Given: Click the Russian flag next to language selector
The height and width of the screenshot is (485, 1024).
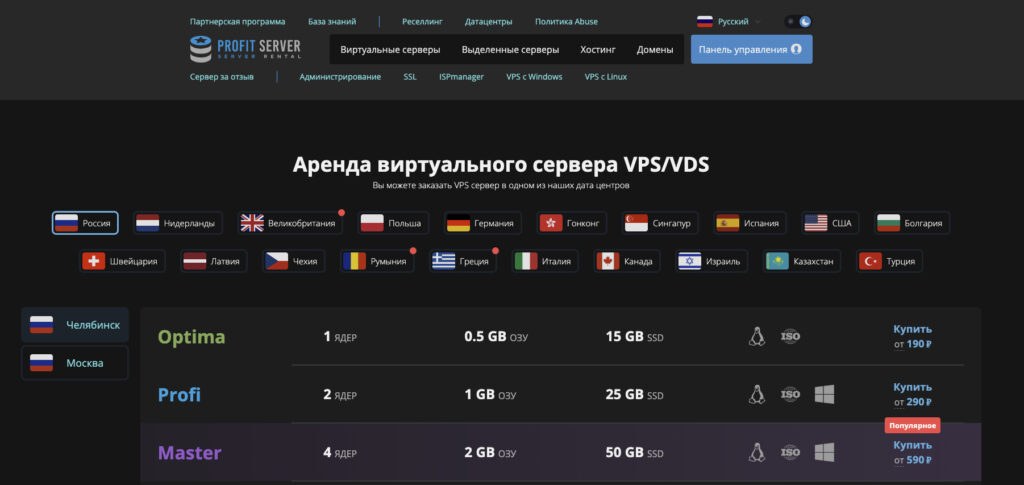Looking at the screenshot, I should click(x=705, y=22).
